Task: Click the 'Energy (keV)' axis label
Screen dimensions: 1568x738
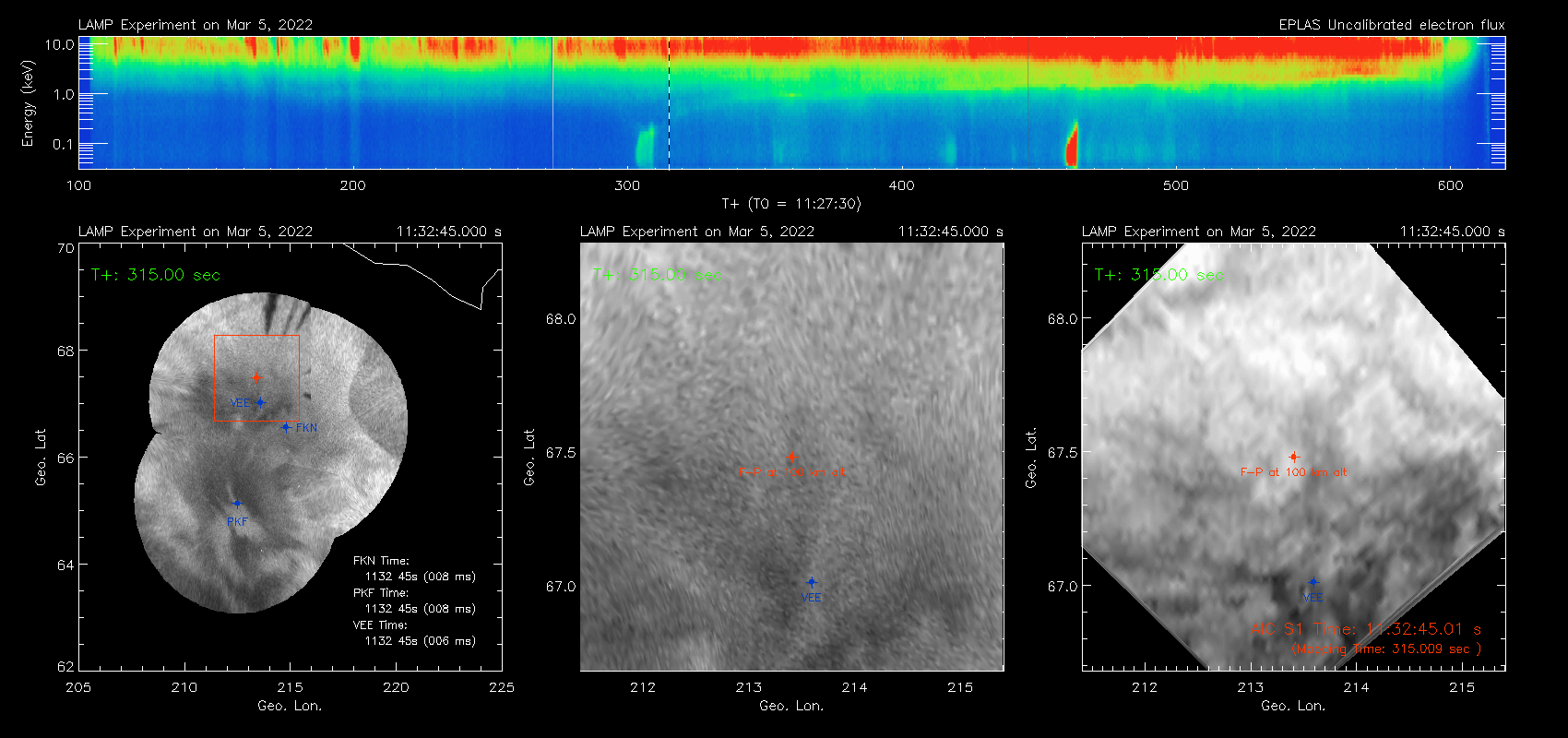Action: pos(28,103)
